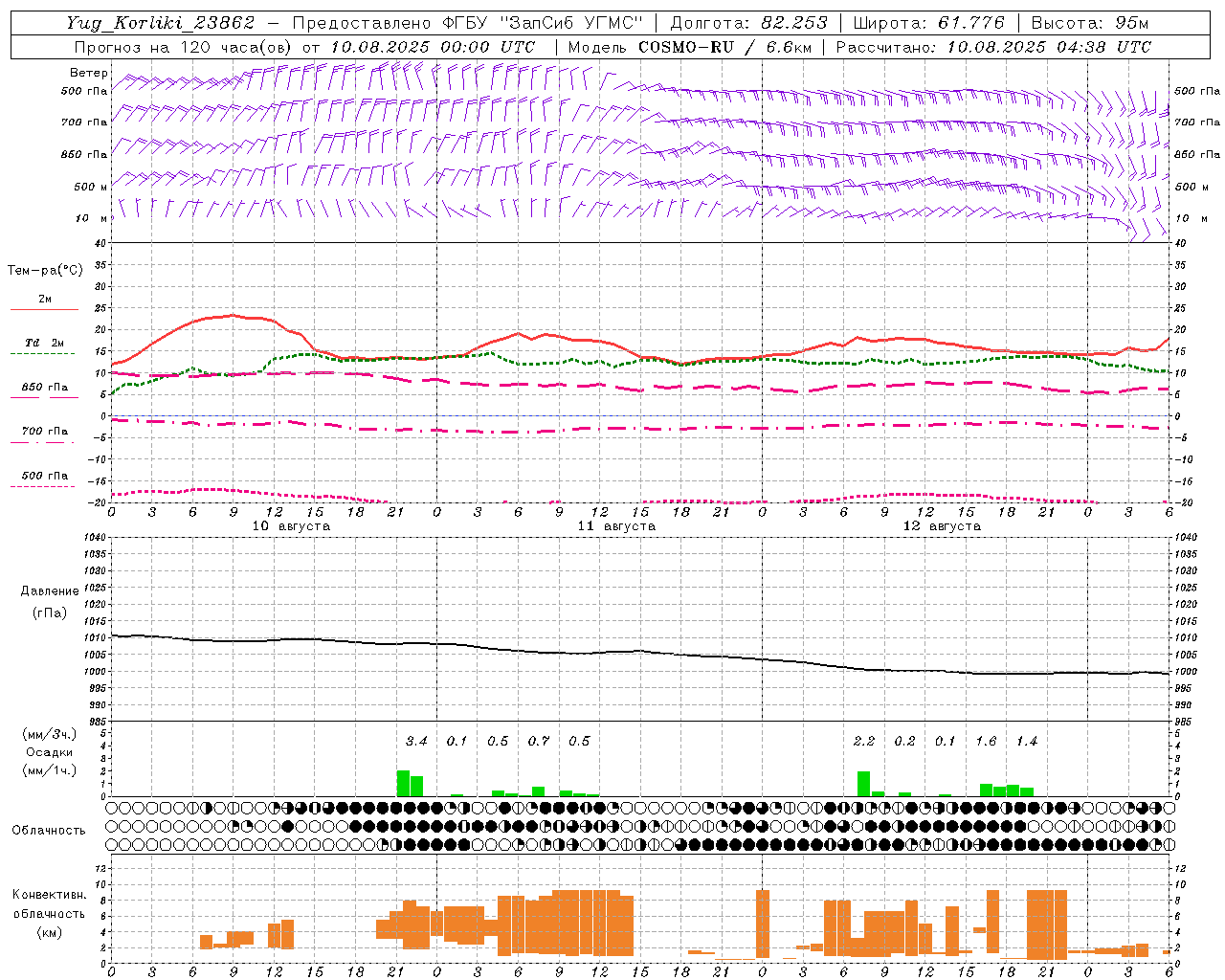
Task: Click the Тем-ра(°C) axis label
Action: click(45, 271)
